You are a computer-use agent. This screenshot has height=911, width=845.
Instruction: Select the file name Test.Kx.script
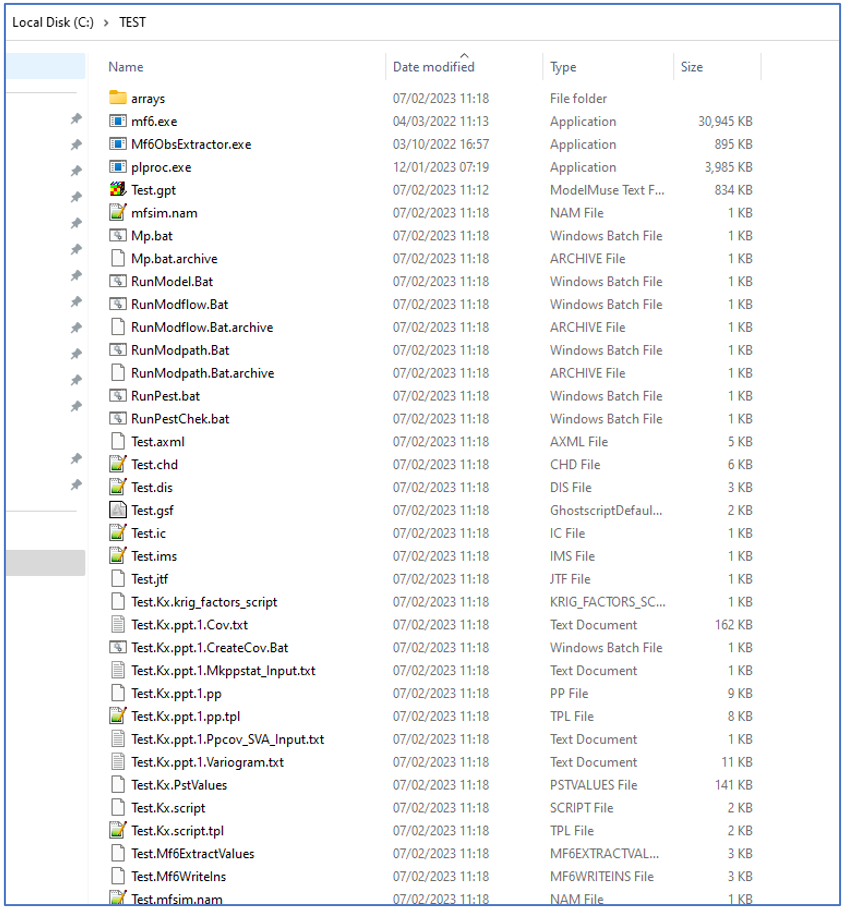tap(168, 808)
